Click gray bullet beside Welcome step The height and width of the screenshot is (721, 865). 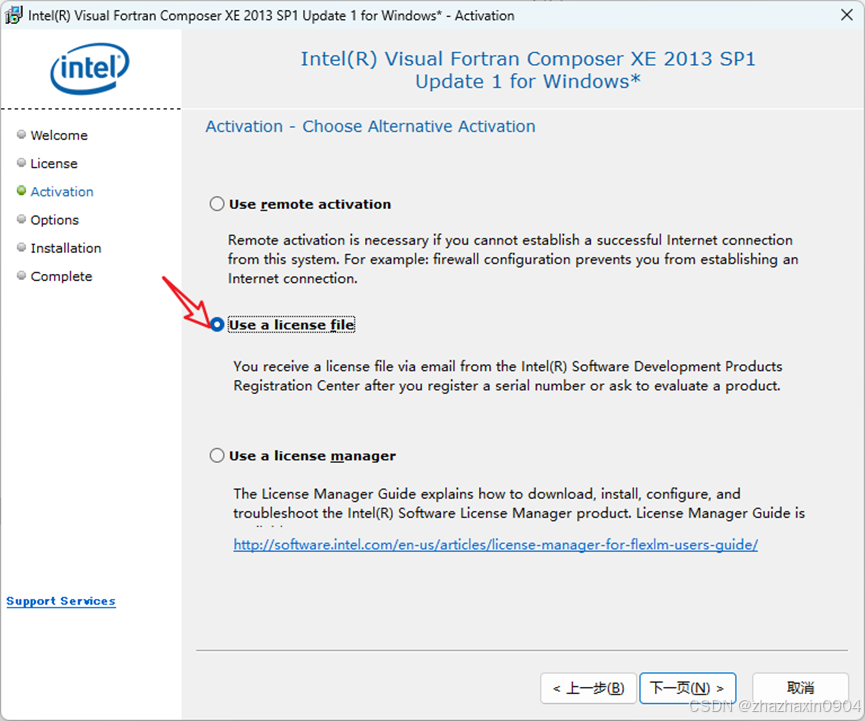click(22, 135)
